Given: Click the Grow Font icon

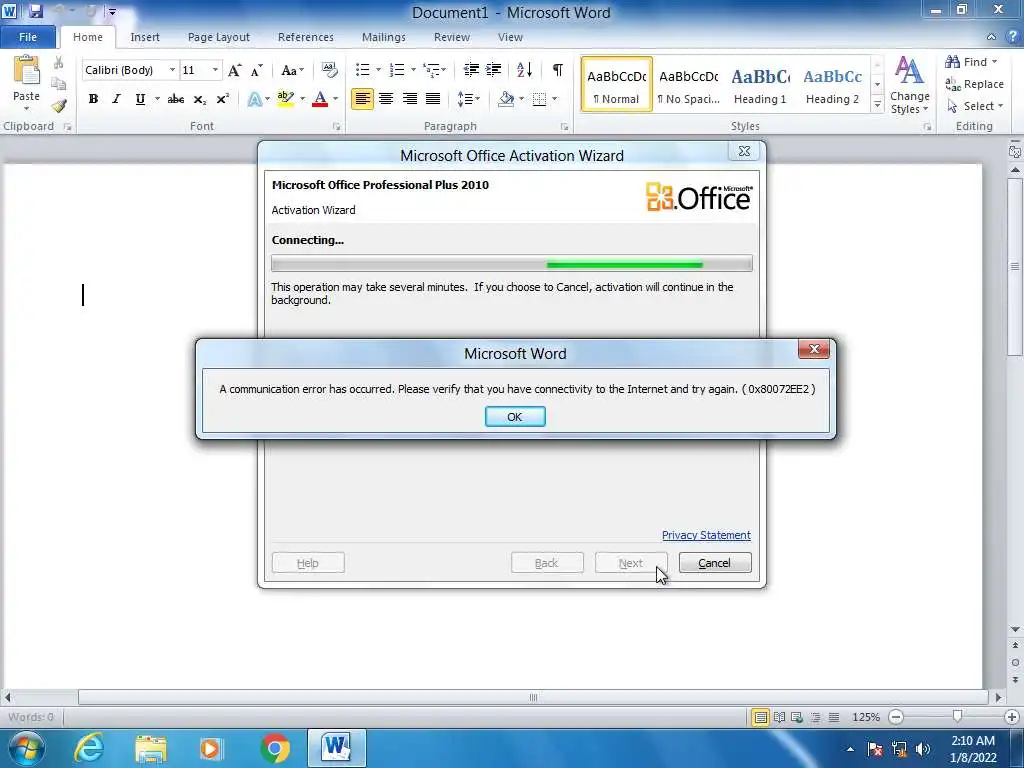Looking at the screenshot, I should pyautogui.click(x=234, y=70).
